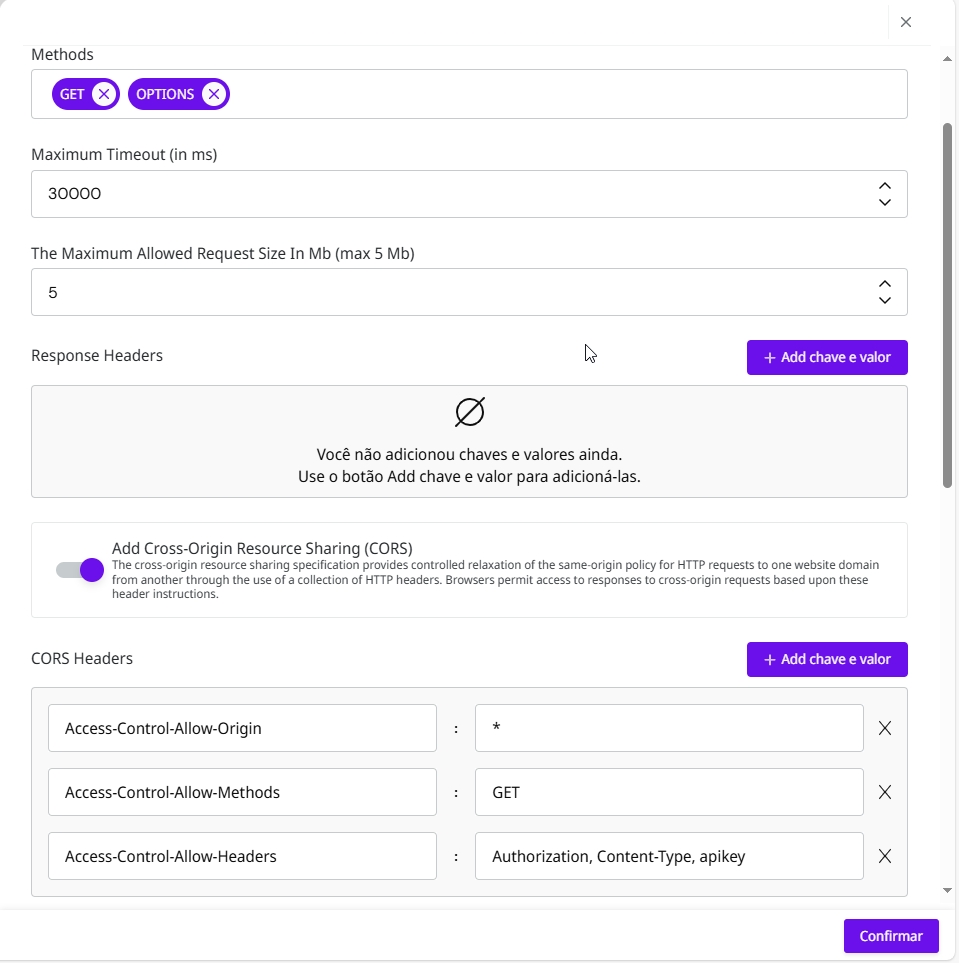Add key and value to Response Headers

point(827,357)
